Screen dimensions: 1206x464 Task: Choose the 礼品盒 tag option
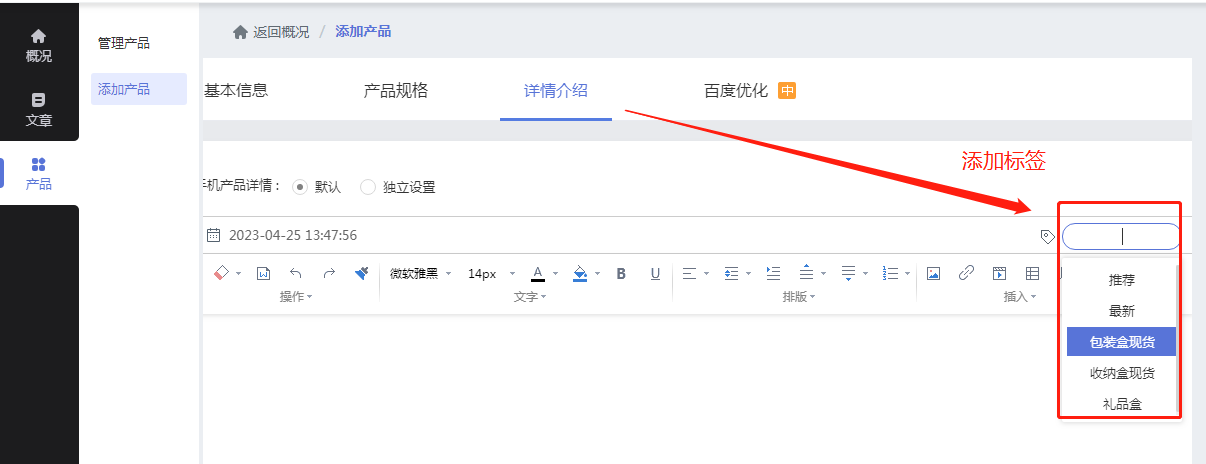click(x=1121, y=404)
